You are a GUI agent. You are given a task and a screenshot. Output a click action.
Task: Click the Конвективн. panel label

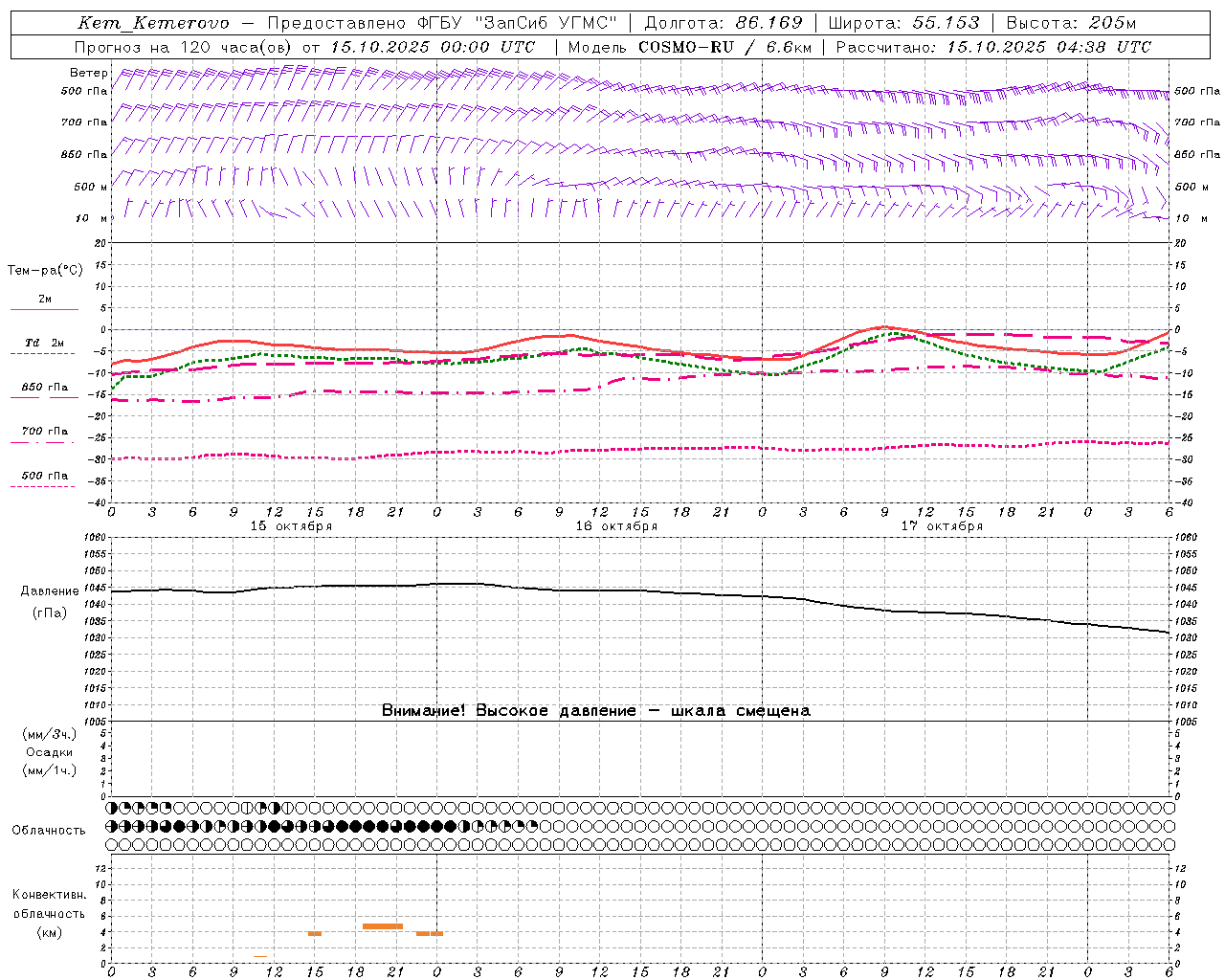(x=49, y=895)
